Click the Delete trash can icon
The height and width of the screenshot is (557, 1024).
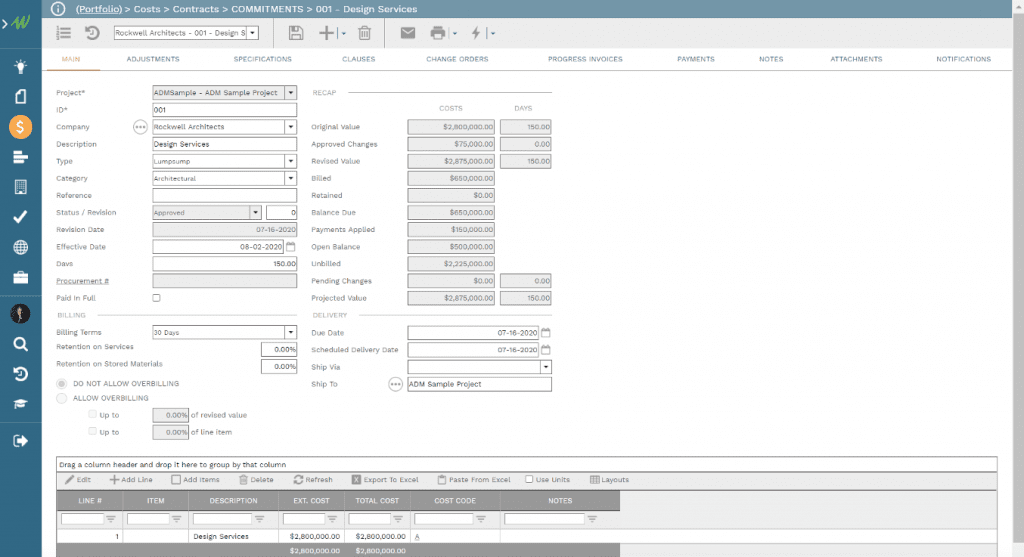click(x=365, y=33)
